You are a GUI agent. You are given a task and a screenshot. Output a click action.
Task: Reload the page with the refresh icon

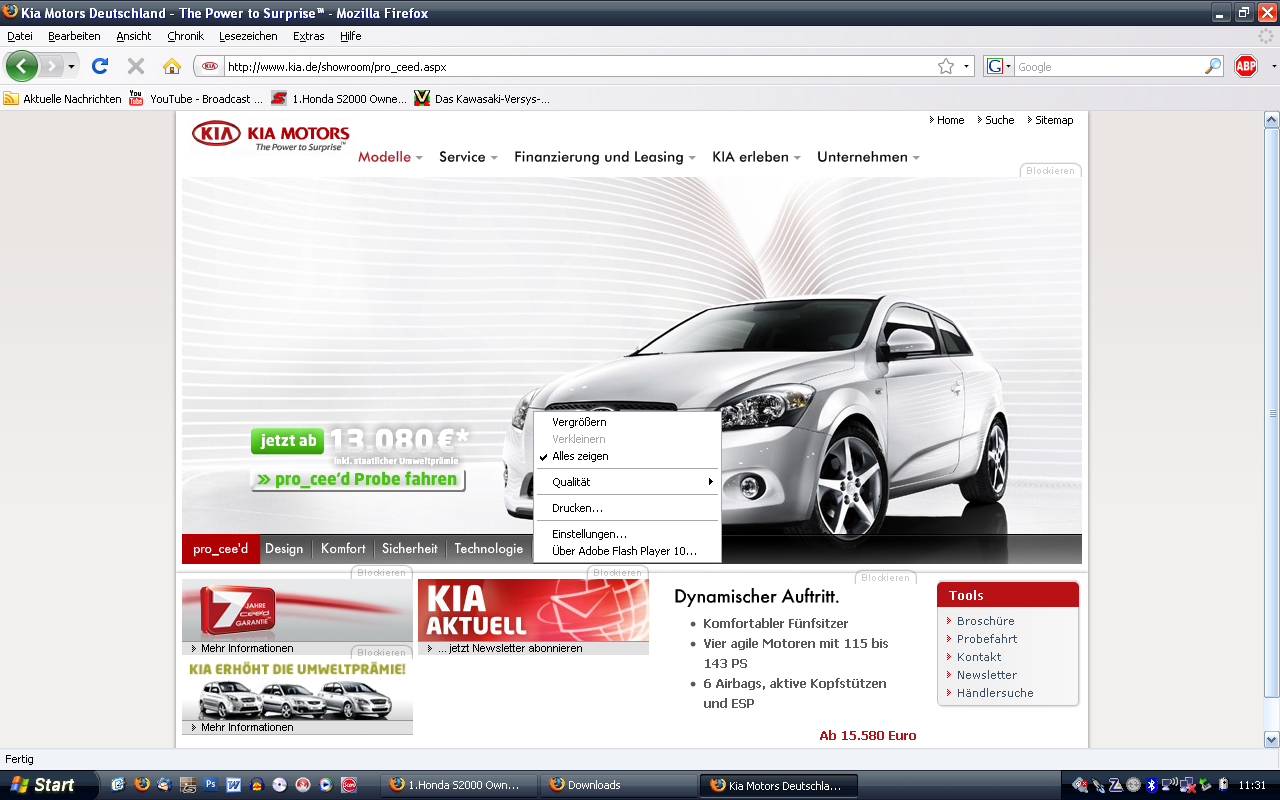99,67
